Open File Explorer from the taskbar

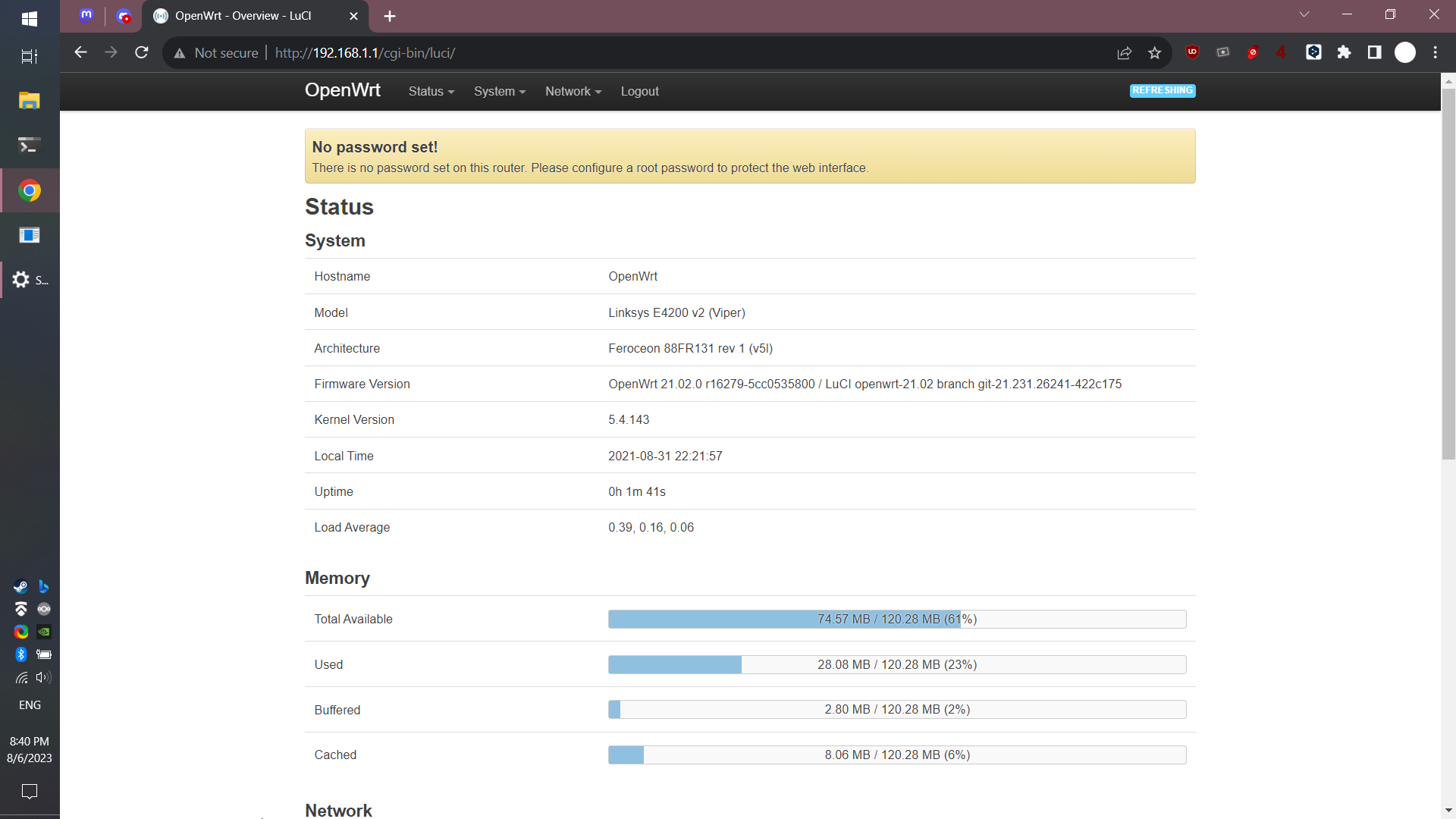[30, 100]
